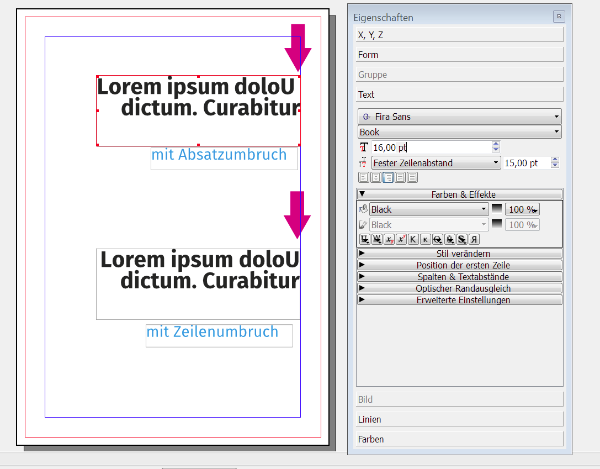Image resolution: width=600 pixels, height=469 pixels.
Task: Enable small caps text effect
Action: [x=425, y=240]
